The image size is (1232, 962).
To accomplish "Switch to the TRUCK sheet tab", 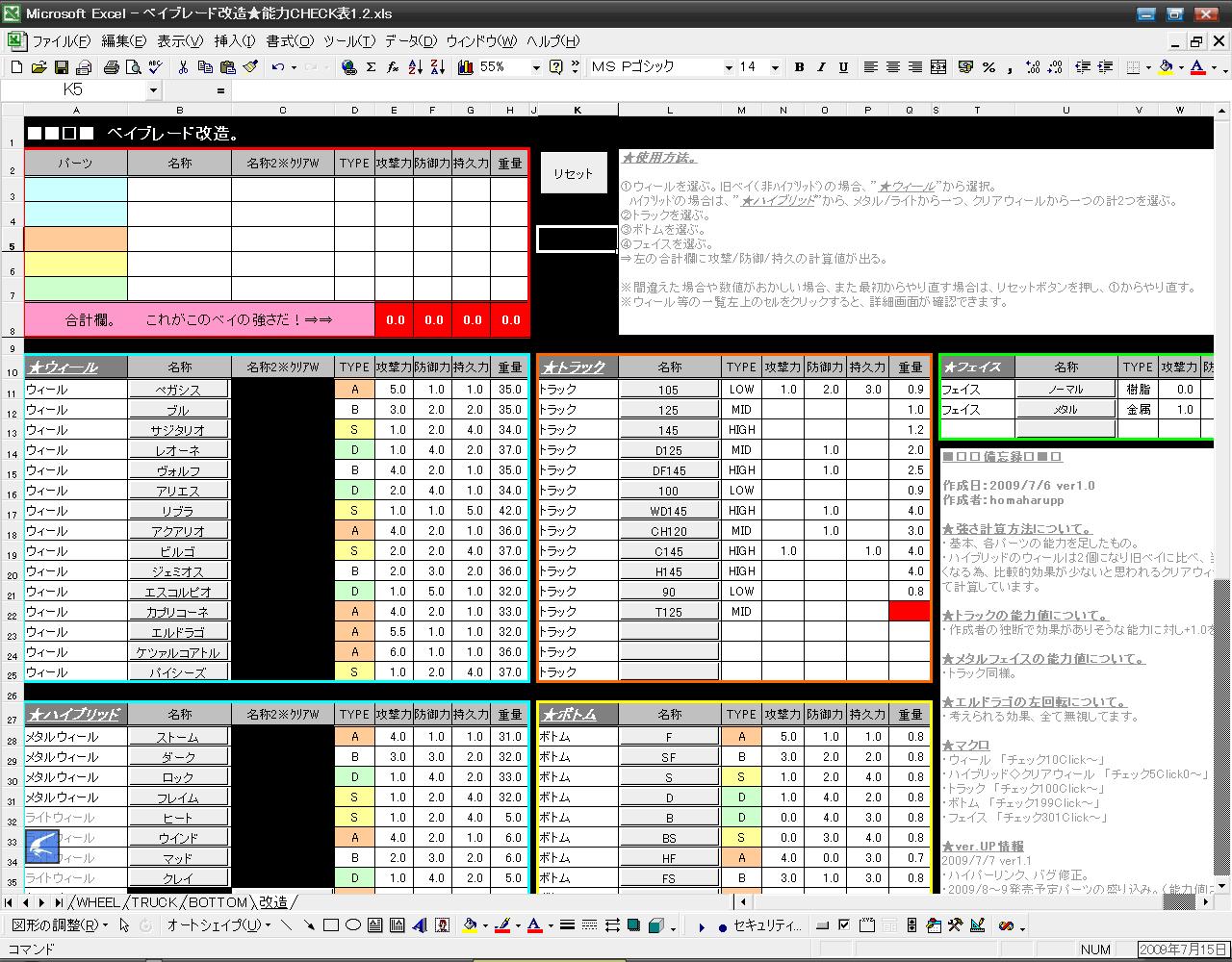I will coord(154,902).
